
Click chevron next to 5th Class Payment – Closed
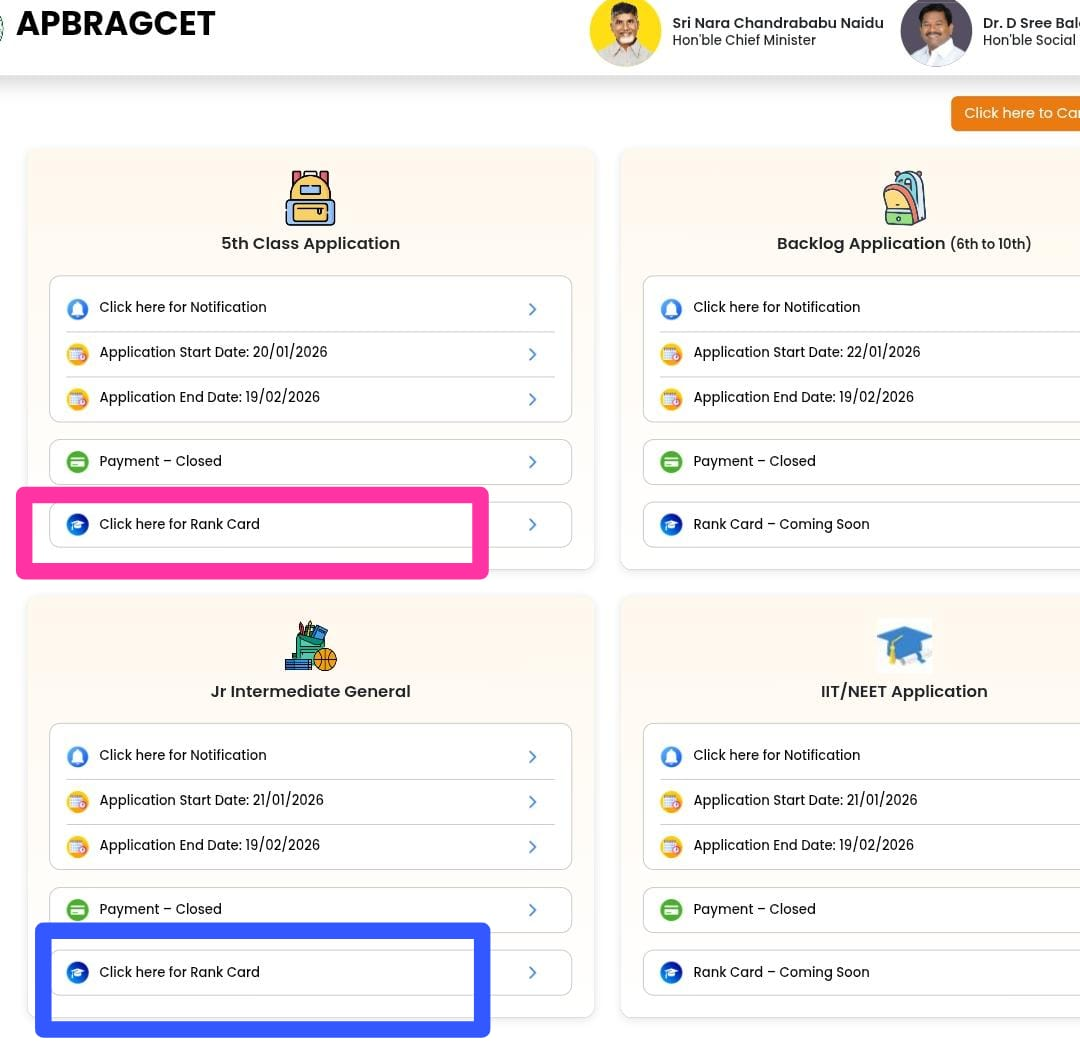(532, 462)
